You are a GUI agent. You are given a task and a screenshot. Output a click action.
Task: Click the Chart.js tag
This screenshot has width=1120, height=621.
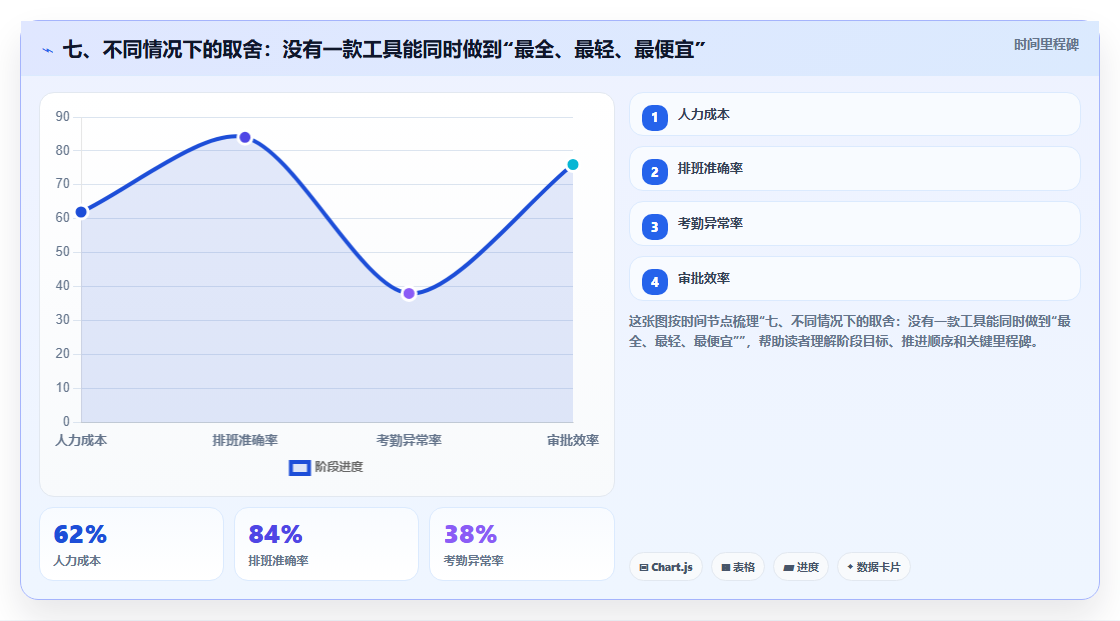[666, 567]
